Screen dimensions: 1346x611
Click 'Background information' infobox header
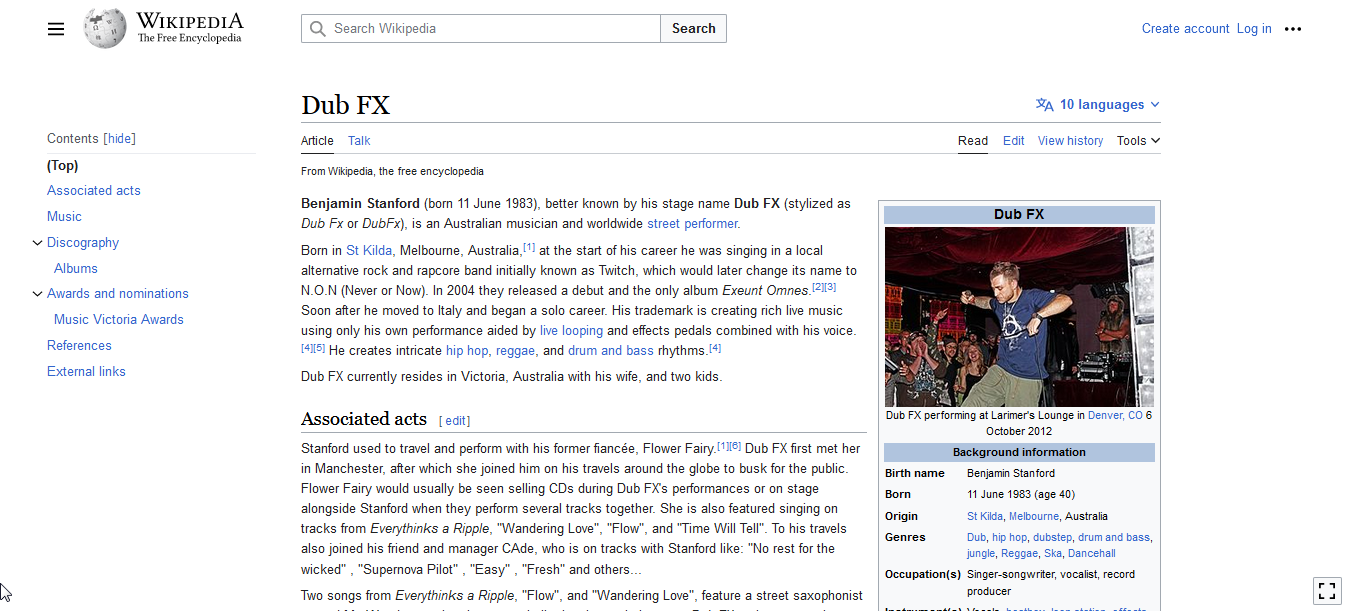click(1019, 453)
